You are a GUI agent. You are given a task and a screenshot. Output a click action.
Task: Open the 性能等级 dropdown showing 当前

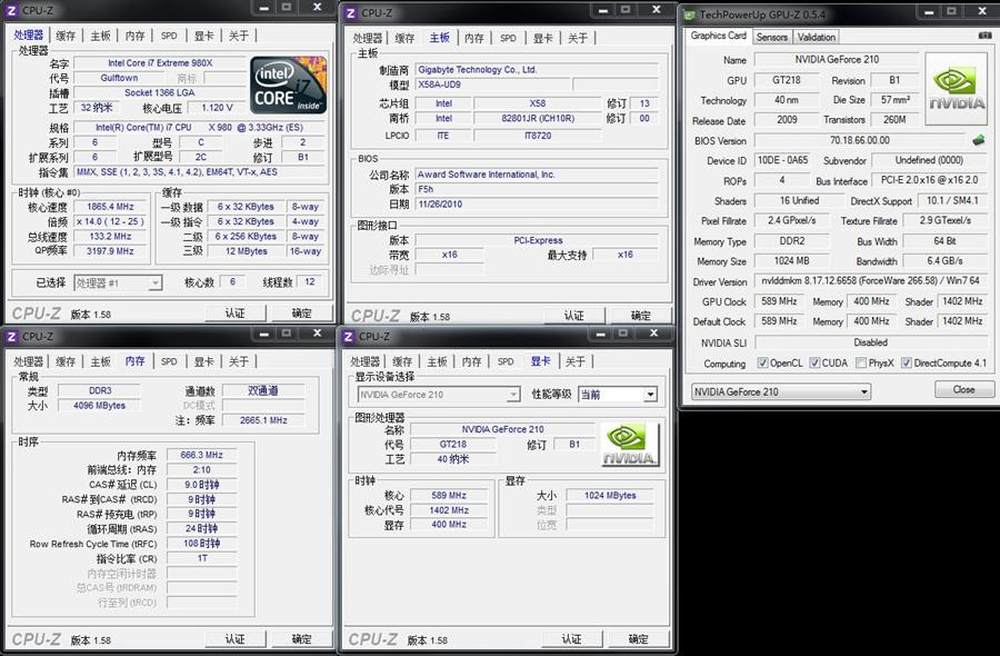click(x=617, y=395)
